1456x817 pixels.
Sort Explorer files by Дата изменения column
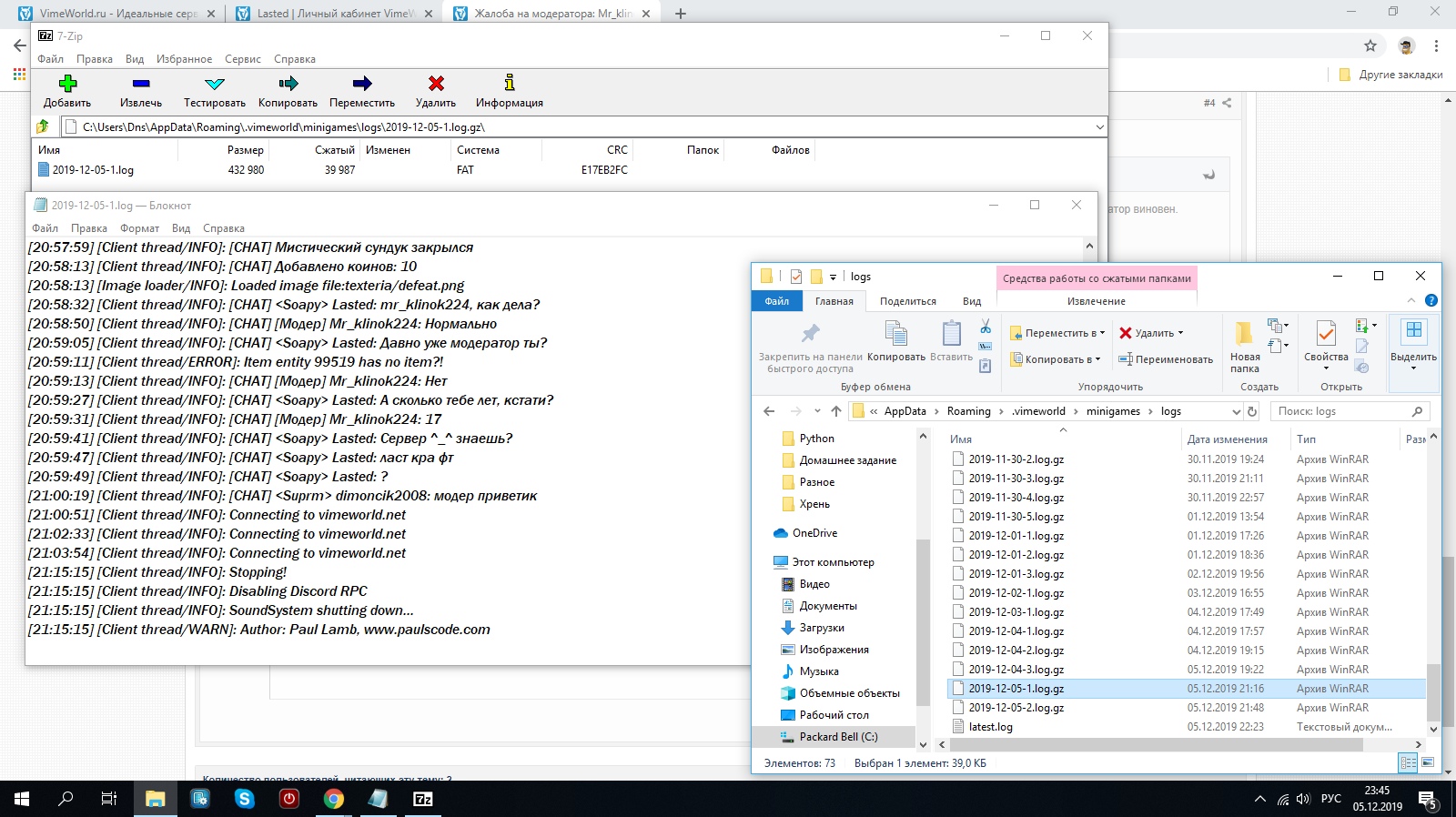(x=1227, y=439)
